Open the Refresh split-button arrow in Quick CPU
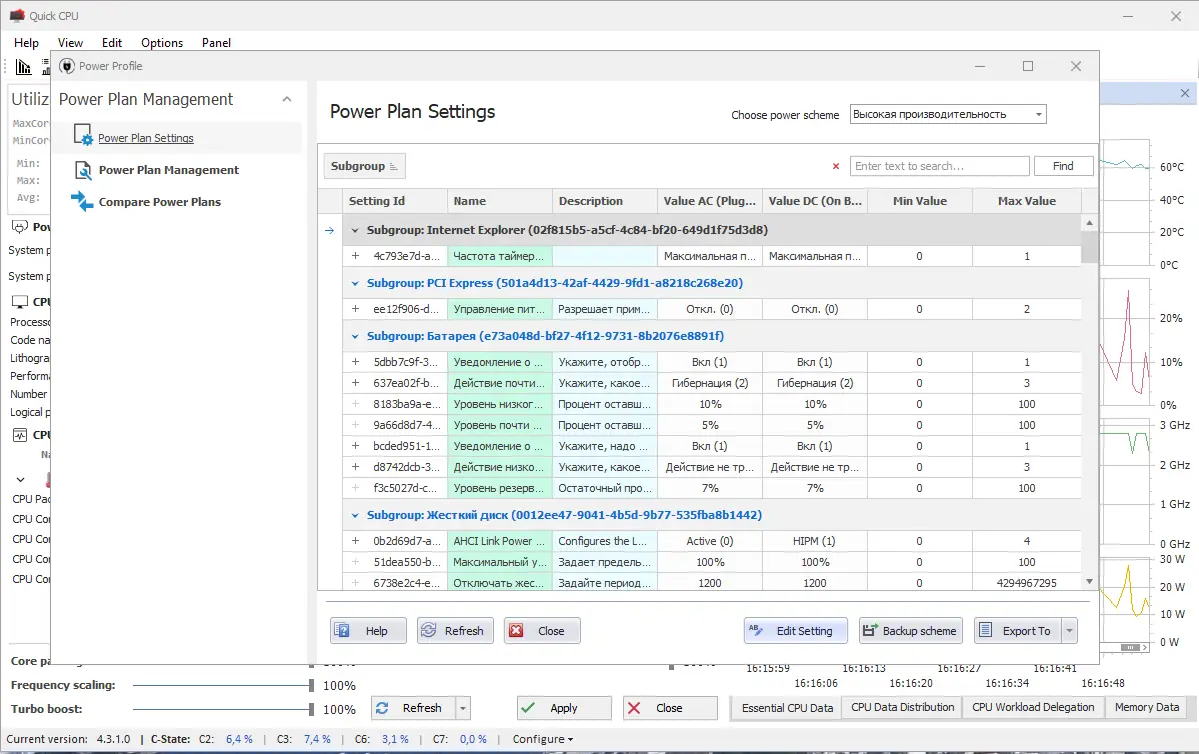Image resolution: width=1199 pixels, height=754 pixels. coord(463,709)
